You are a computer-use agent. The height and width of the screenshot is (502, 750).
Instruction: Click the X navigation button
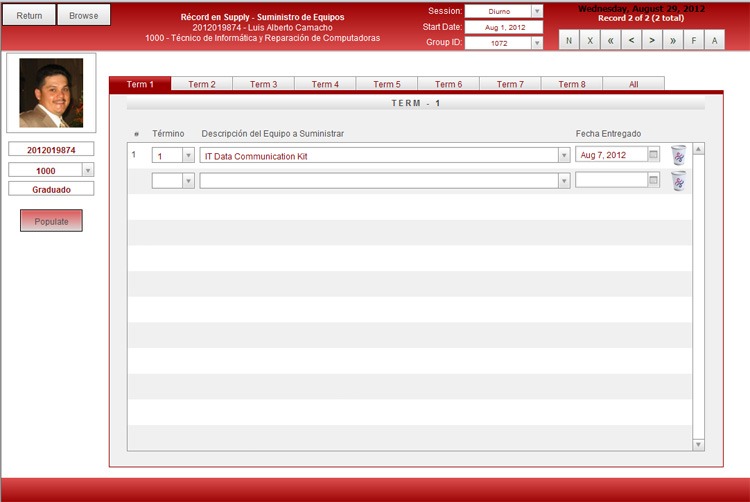[590, 40]
